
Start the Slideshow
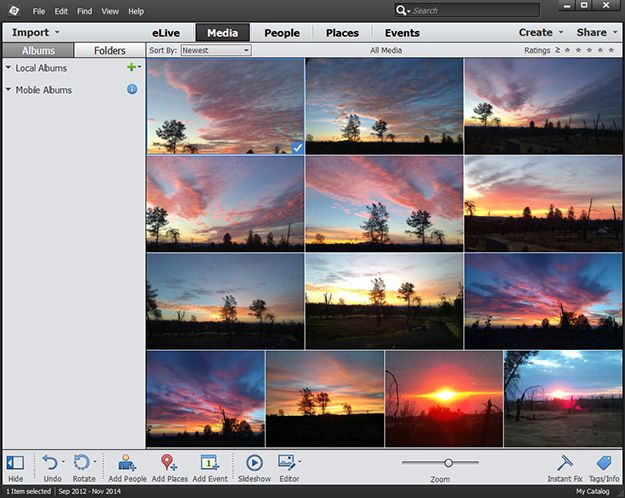coord(254,463)
